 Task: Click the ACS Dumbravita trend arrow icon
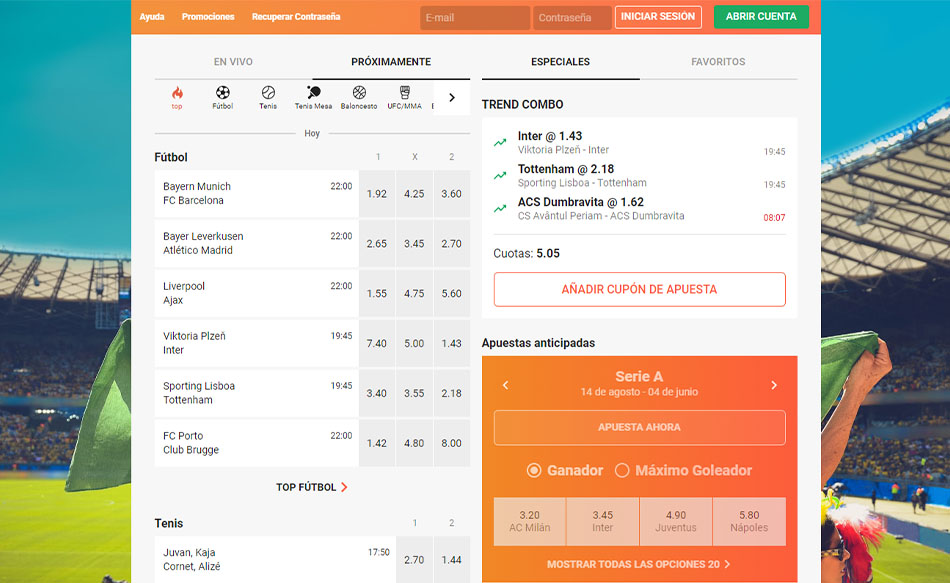coord(500,208)
